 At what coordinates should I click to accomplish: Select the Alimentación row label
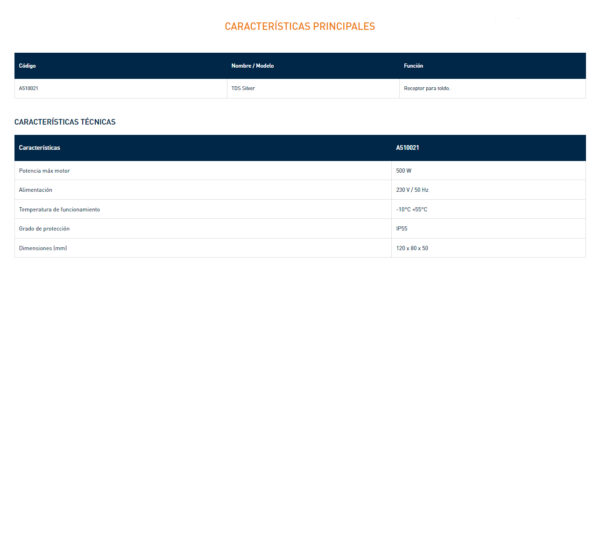pyautogui.click(x=36, y=190)
